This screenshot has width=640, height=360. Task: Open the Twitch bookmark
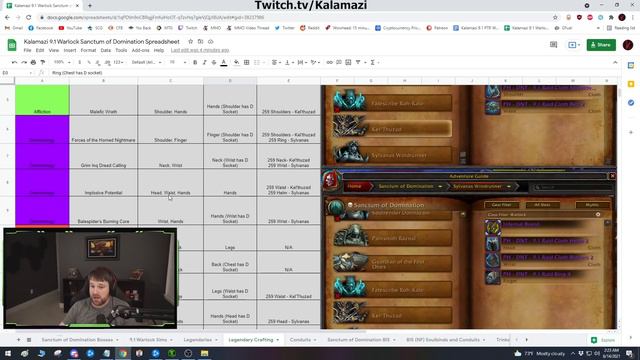(x=187, y=28)
